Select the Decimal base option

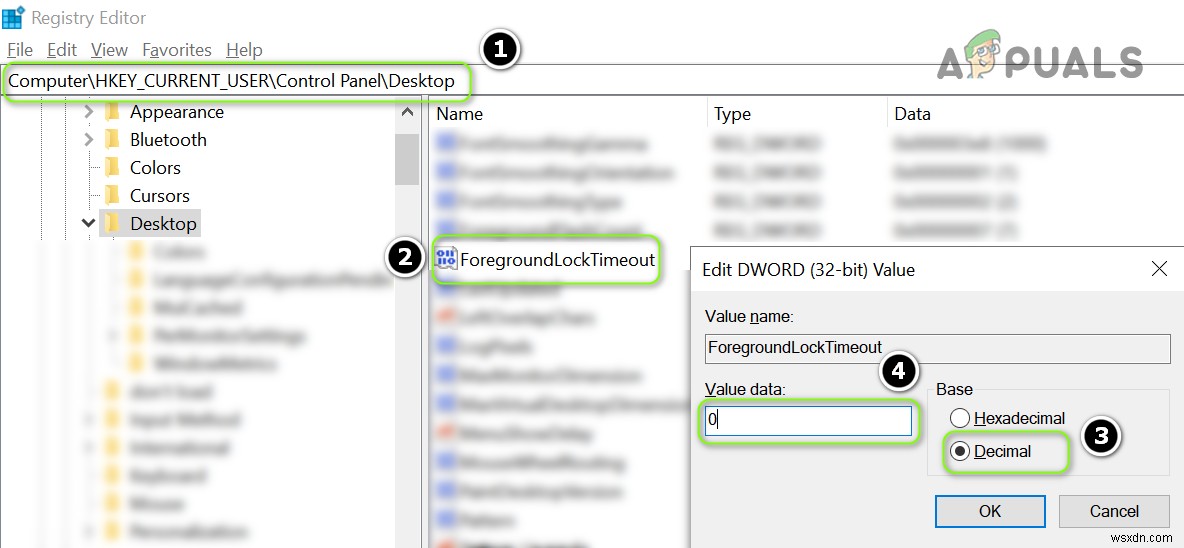[x=991, y=451]
